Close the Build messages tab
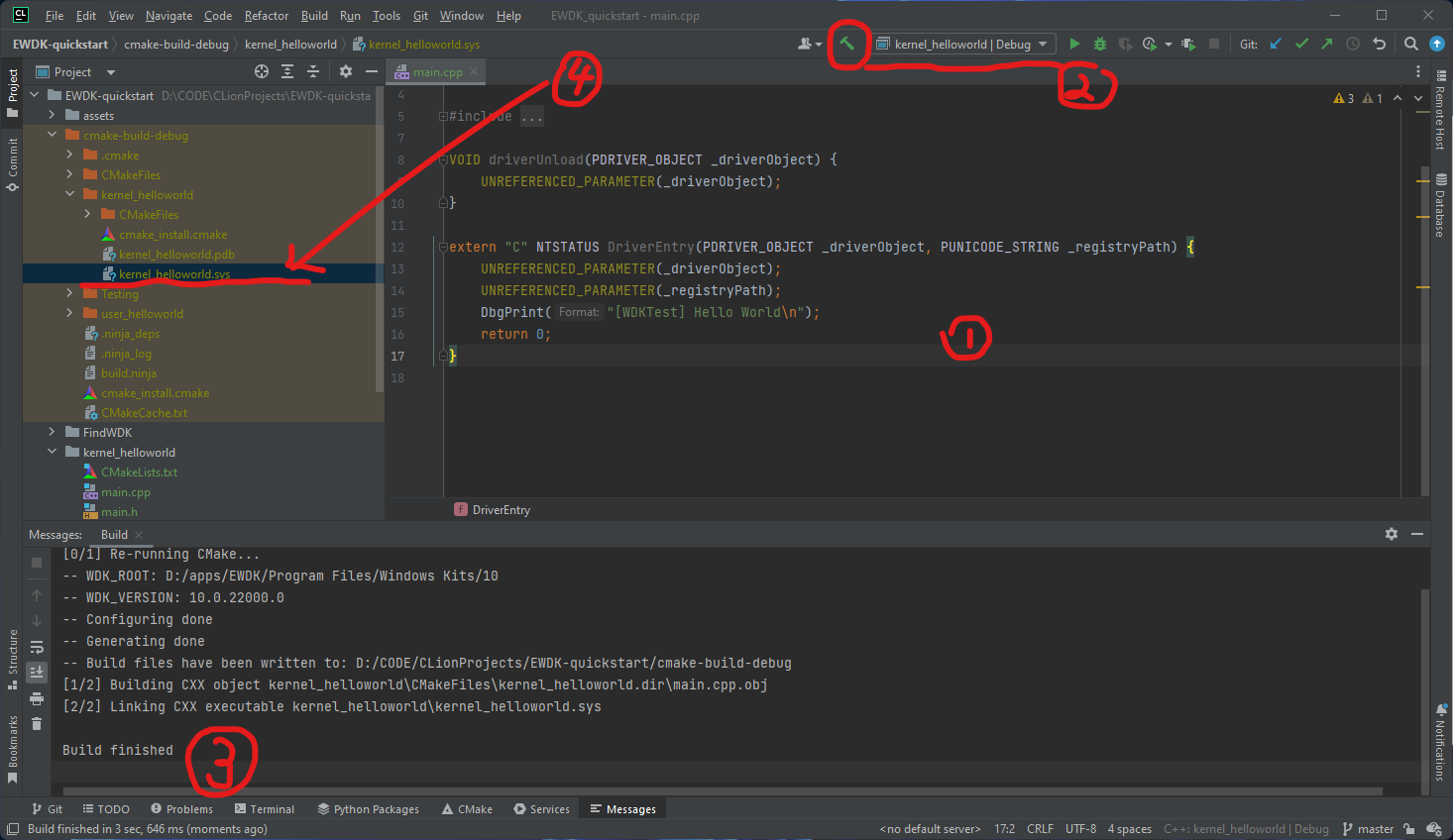This screenshot has width=1453, height=840. click(139, 535)
